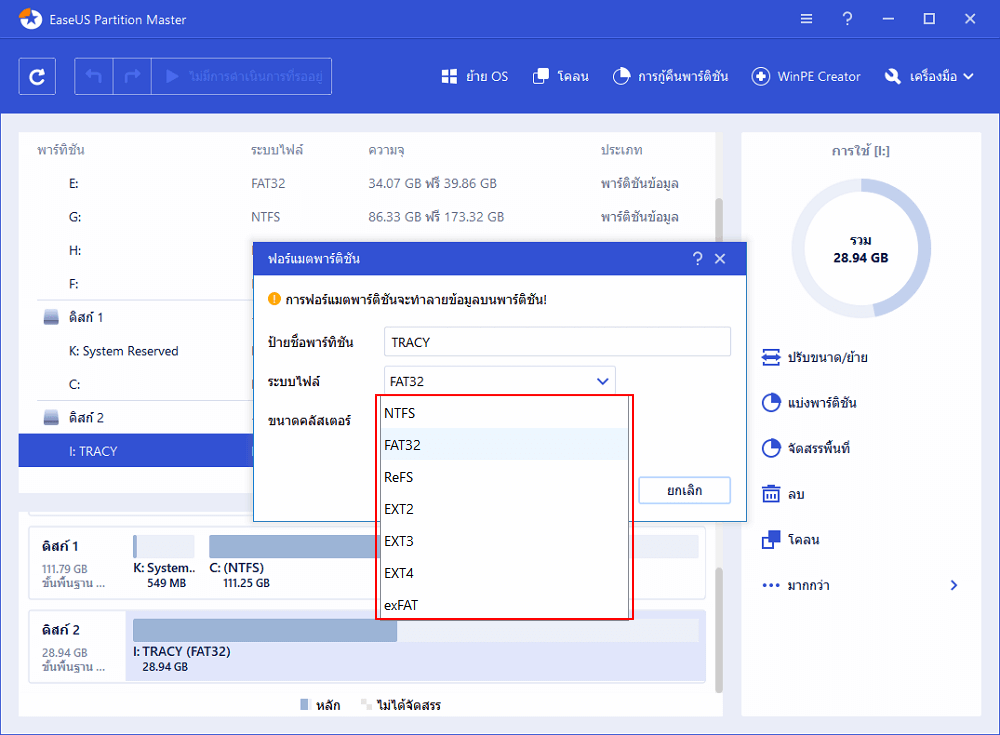Click ยกเลิก cancel button in format dialog
This screenshot has height=735, width=1000.
click(684, 490)
